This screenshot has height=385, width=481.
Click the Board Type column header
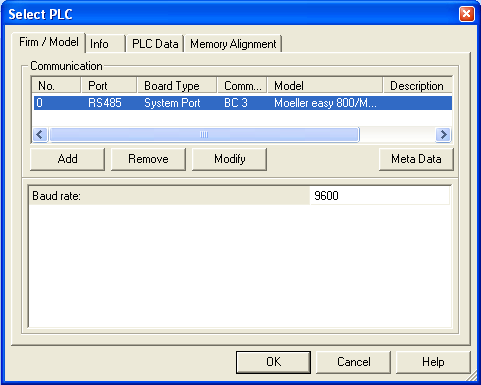coord(177,86)
